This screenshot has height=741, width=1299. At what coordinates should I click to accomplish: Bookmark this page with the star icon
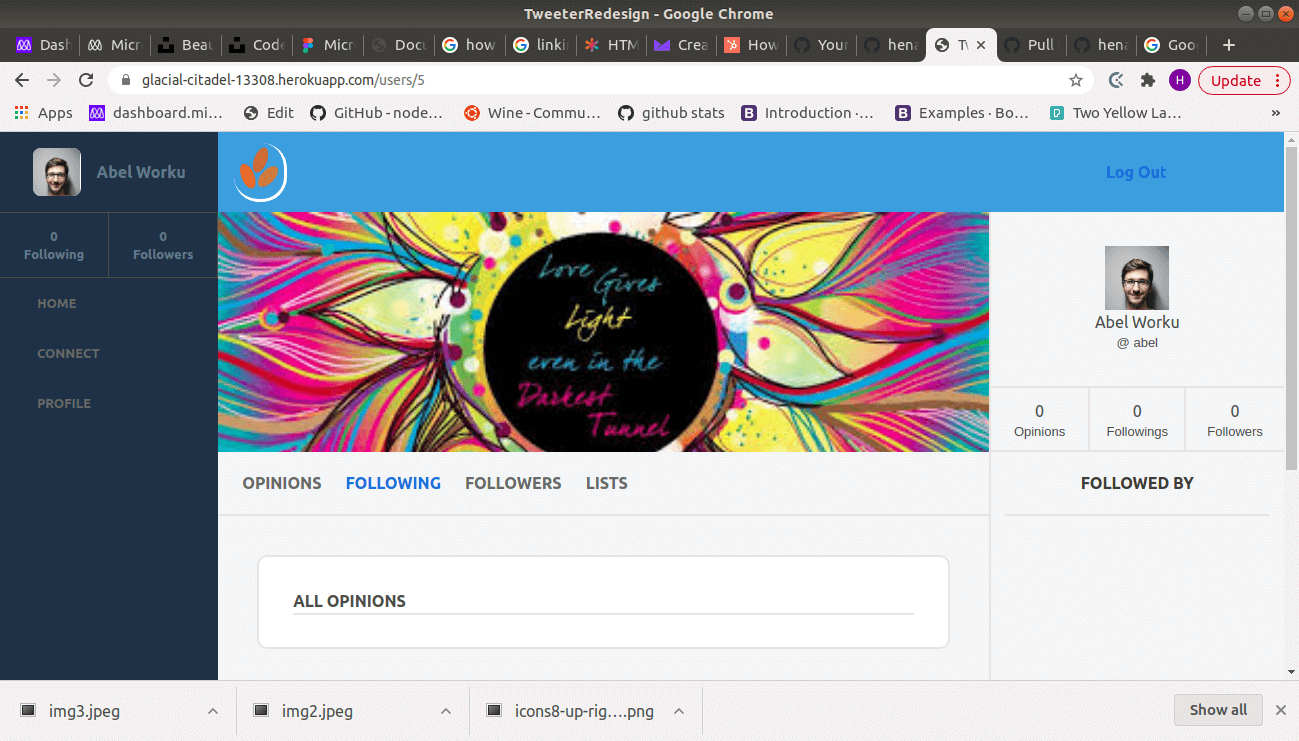tap(1076, 80)
